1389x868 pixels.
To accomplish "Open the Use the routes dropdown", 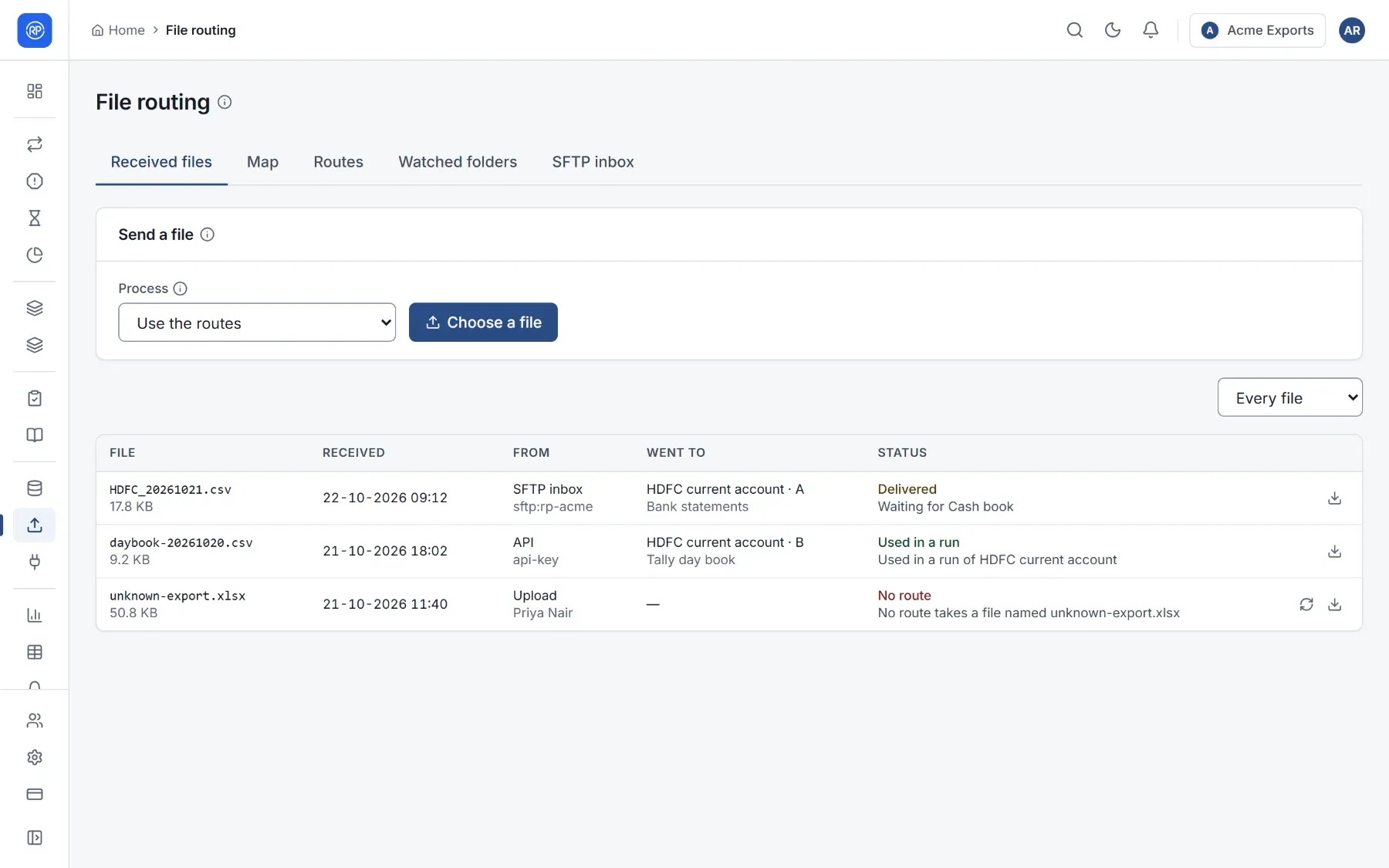I will [257, 323].
